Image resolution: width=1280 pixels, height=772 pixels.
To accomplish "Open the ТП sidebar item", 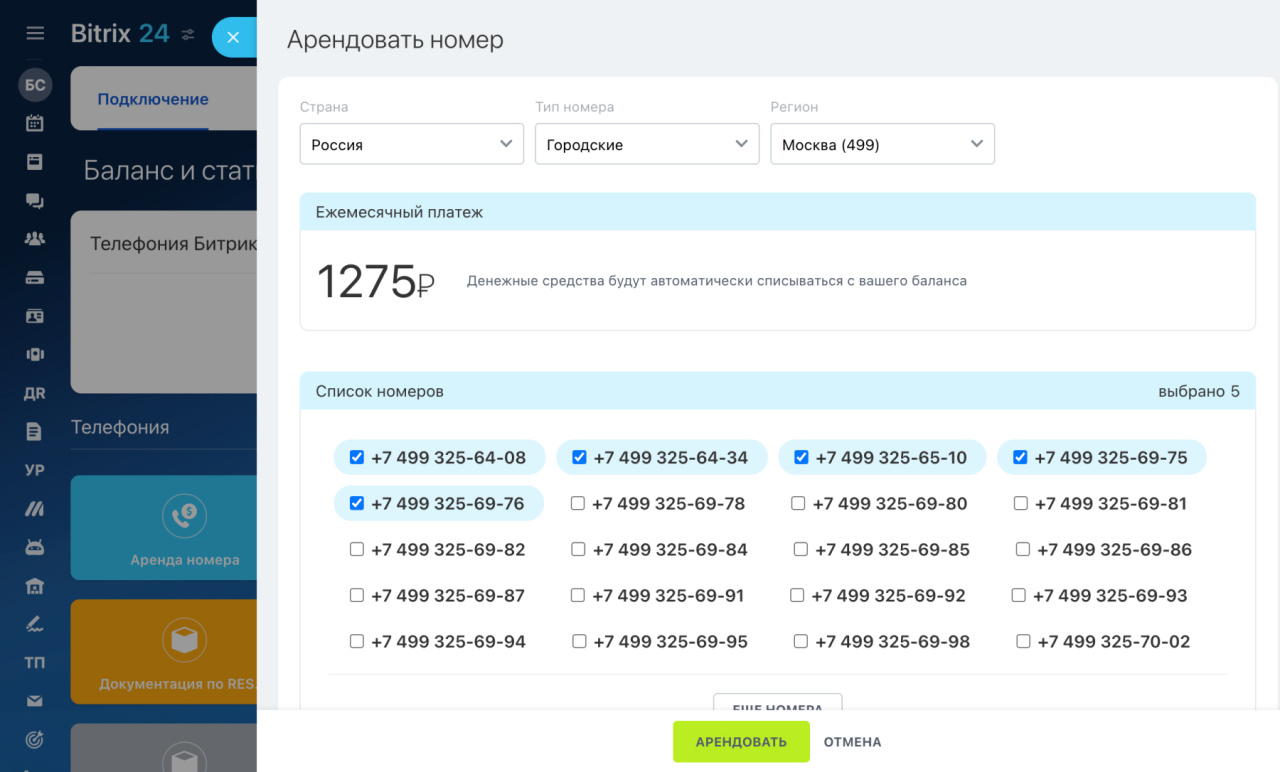I will 35,663.
